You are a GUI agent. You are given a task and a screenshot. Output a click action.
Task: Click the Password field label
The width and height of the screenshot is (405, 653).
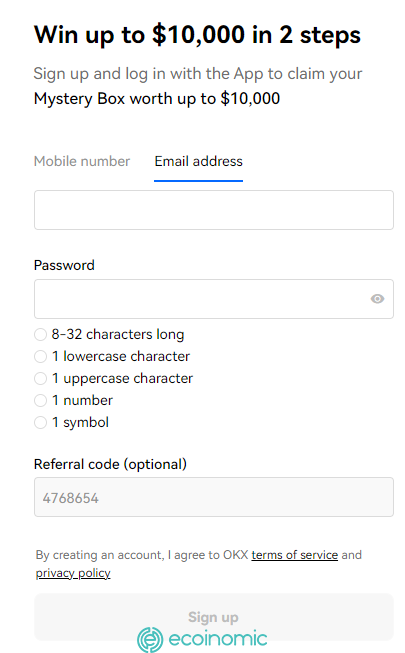pyautogui.click(x=64, y=265)
